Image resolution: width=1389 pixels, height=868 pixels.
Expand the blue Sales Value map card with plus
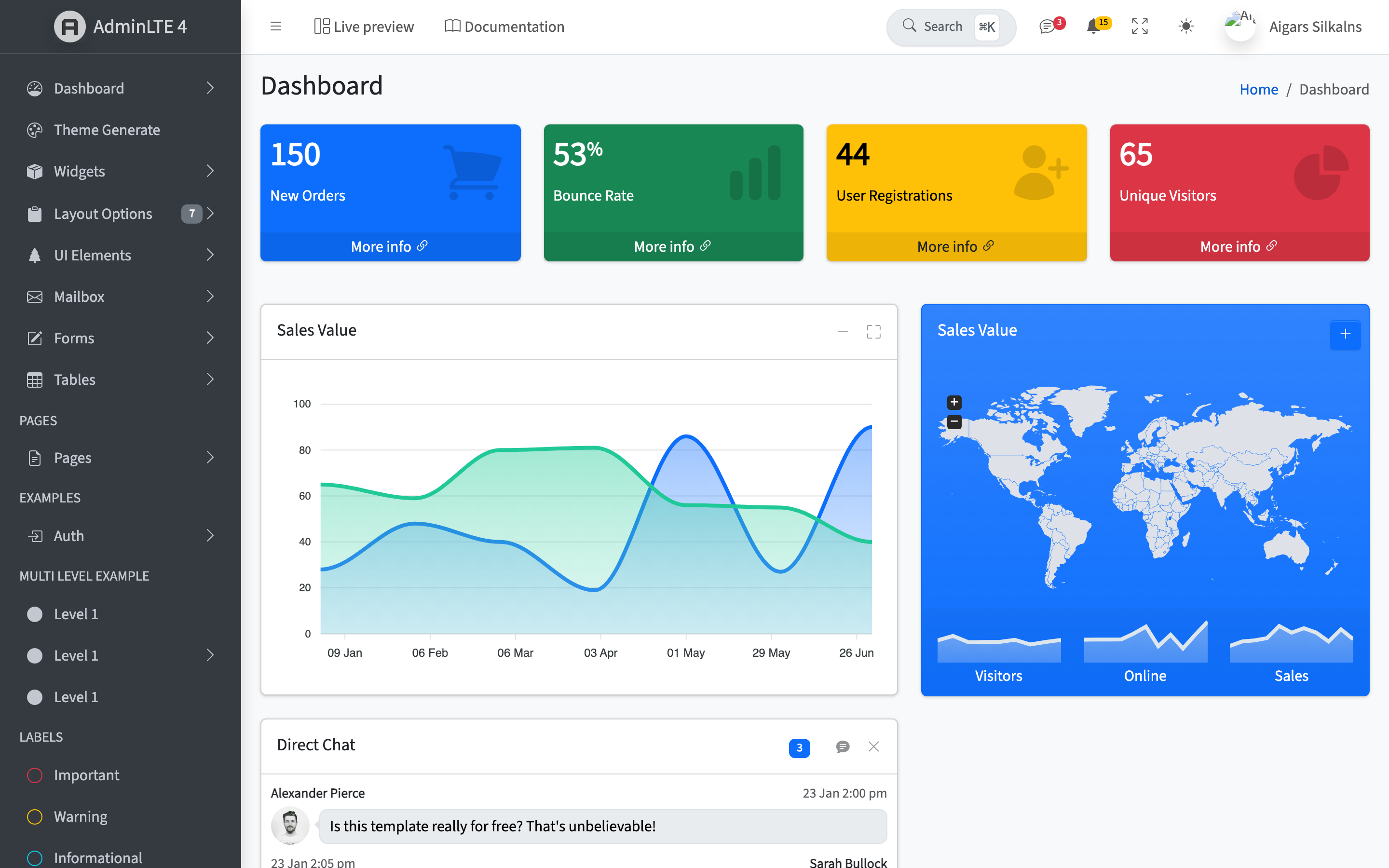[x=1345, y=334]
